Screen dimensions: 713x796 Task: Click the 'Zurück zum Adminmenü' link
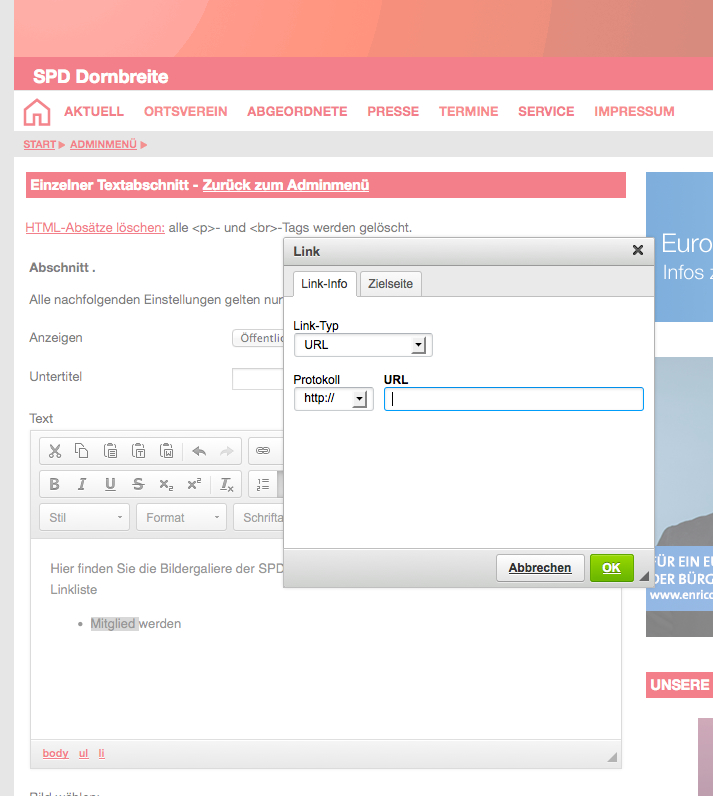[286, 185]
